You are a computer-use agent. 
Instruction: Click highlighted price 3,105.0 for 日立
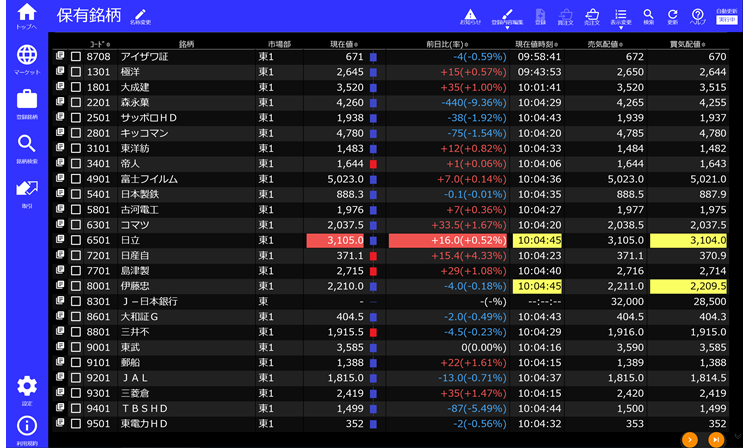point(335,240)
